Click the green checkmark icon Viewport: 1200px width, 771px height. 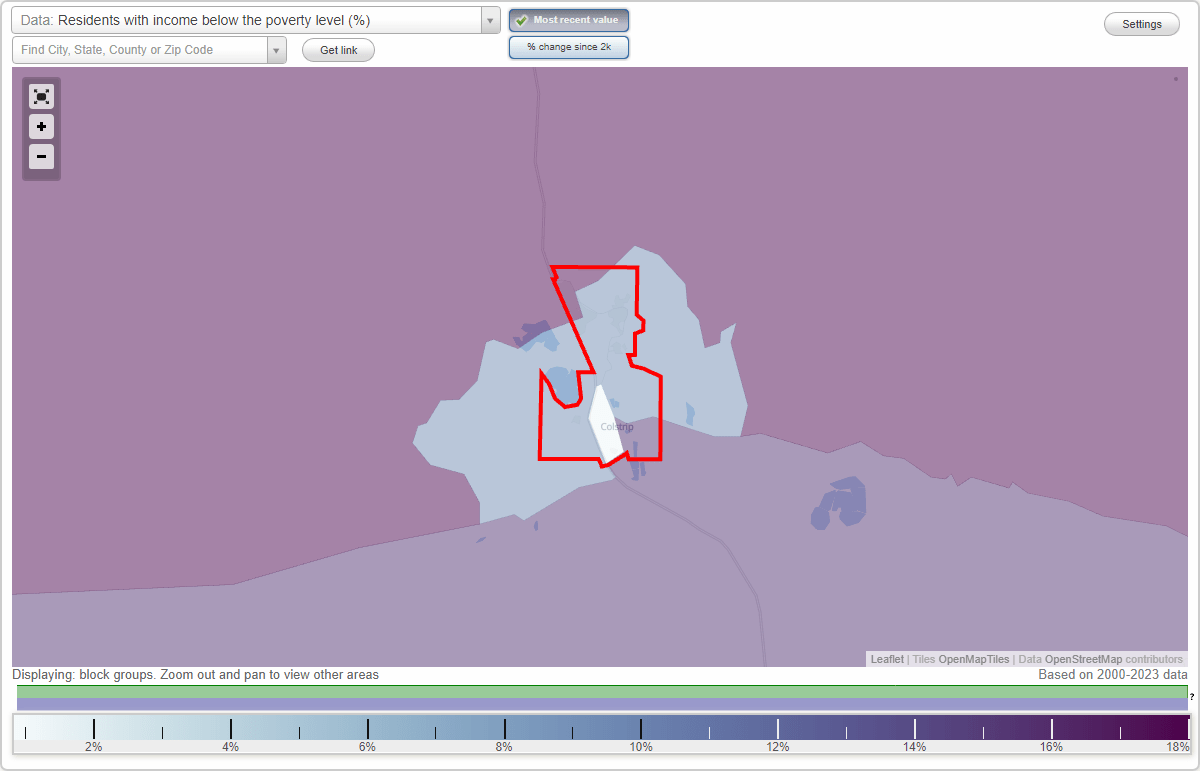click(520, 20)
